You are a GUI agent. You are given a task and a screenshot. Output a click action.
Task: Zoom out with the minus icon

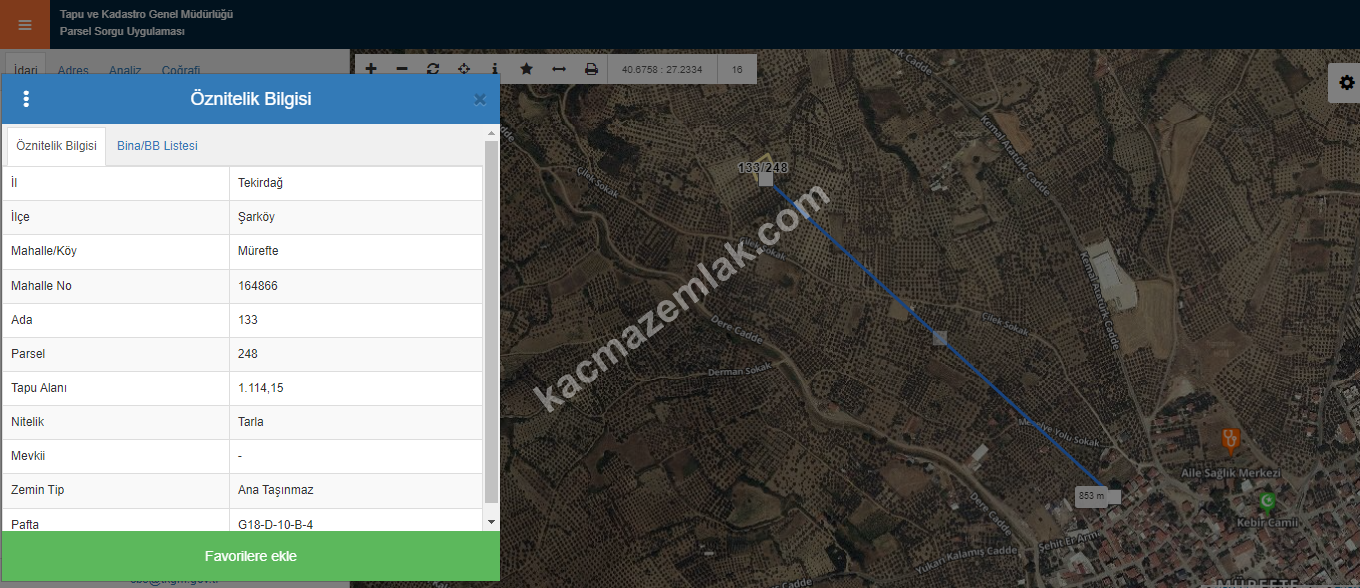click(402, 69)
